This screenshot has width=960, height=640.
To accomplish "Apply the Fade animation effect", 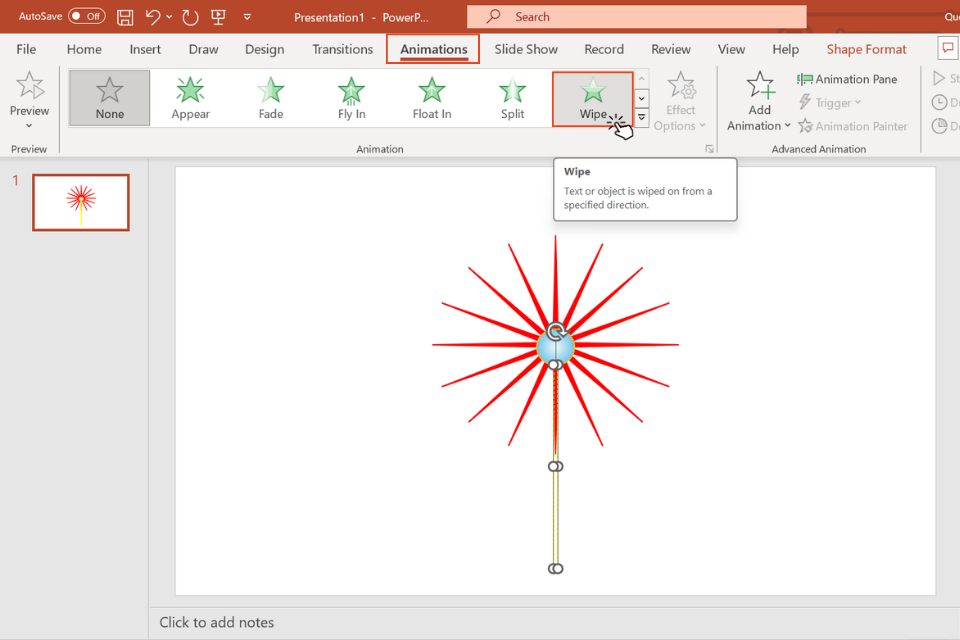I will [271, 98].
